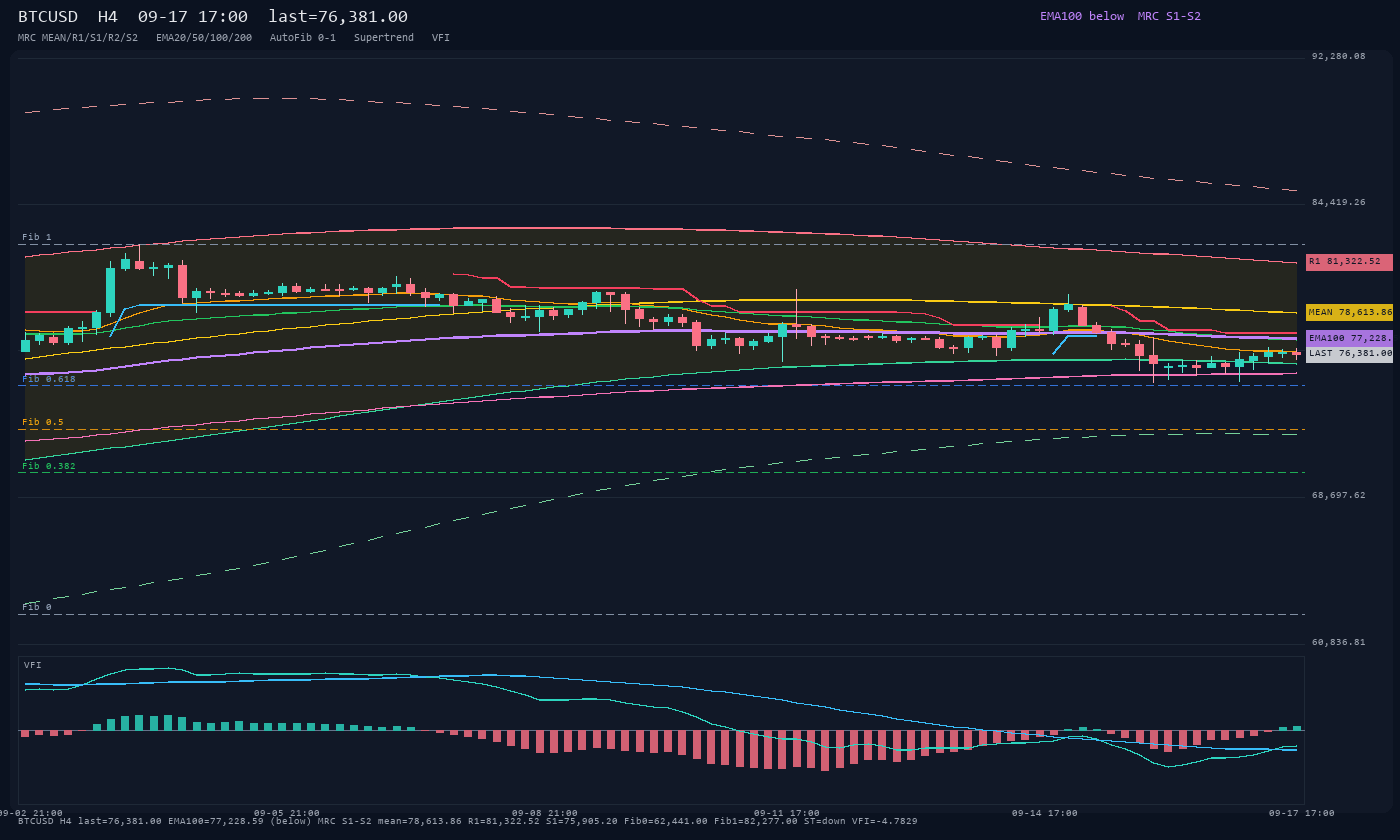Click the 09-14 17:00 time axis label
Image resolution: width=1400 pixels, height=840 pixels.
tap(1045, 813)
